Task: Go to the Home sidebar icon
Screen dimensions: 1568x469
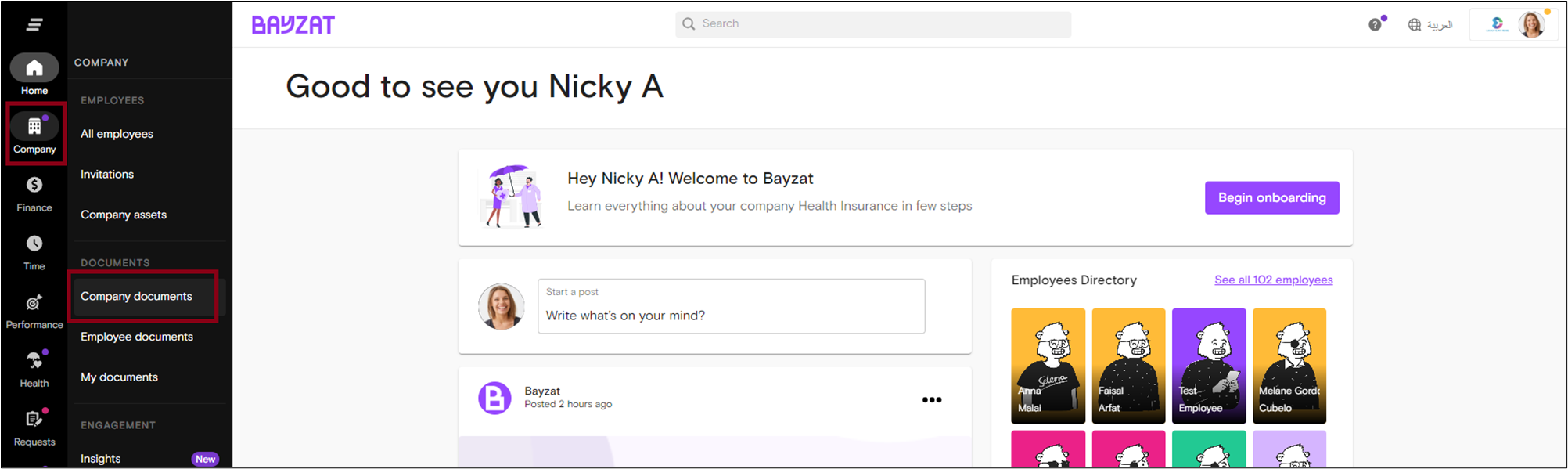Action: point(34,69)
